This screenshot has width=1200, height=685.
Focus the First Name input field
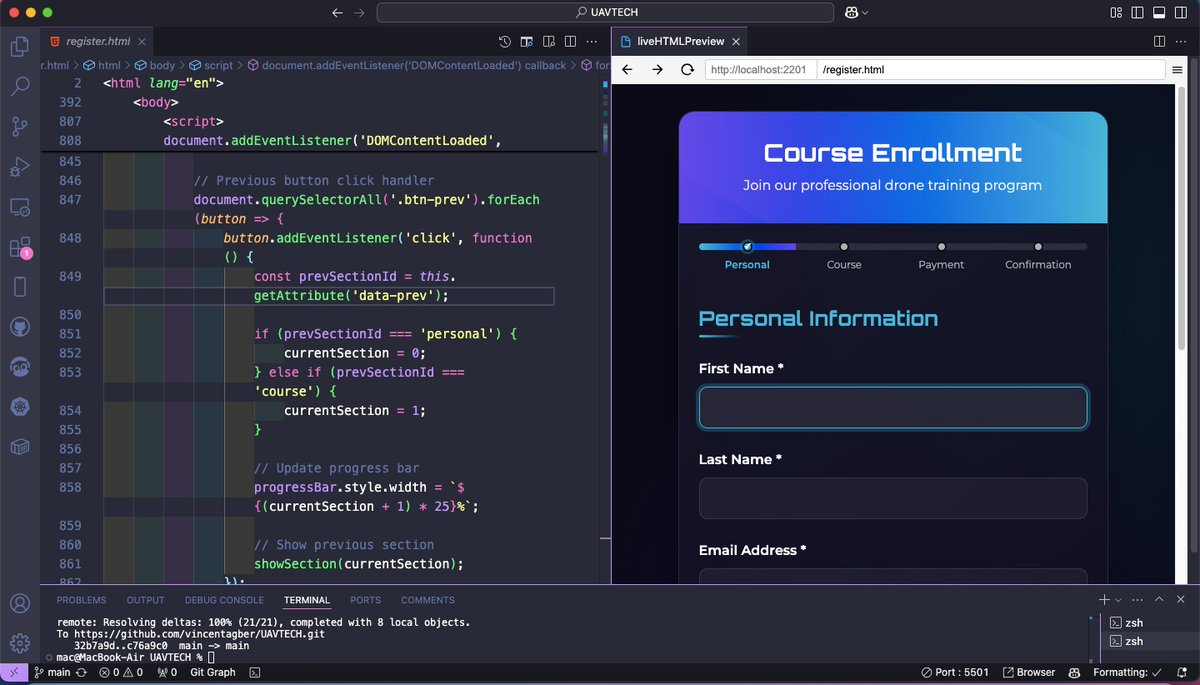pyautogui.click(x=893, y=408)
